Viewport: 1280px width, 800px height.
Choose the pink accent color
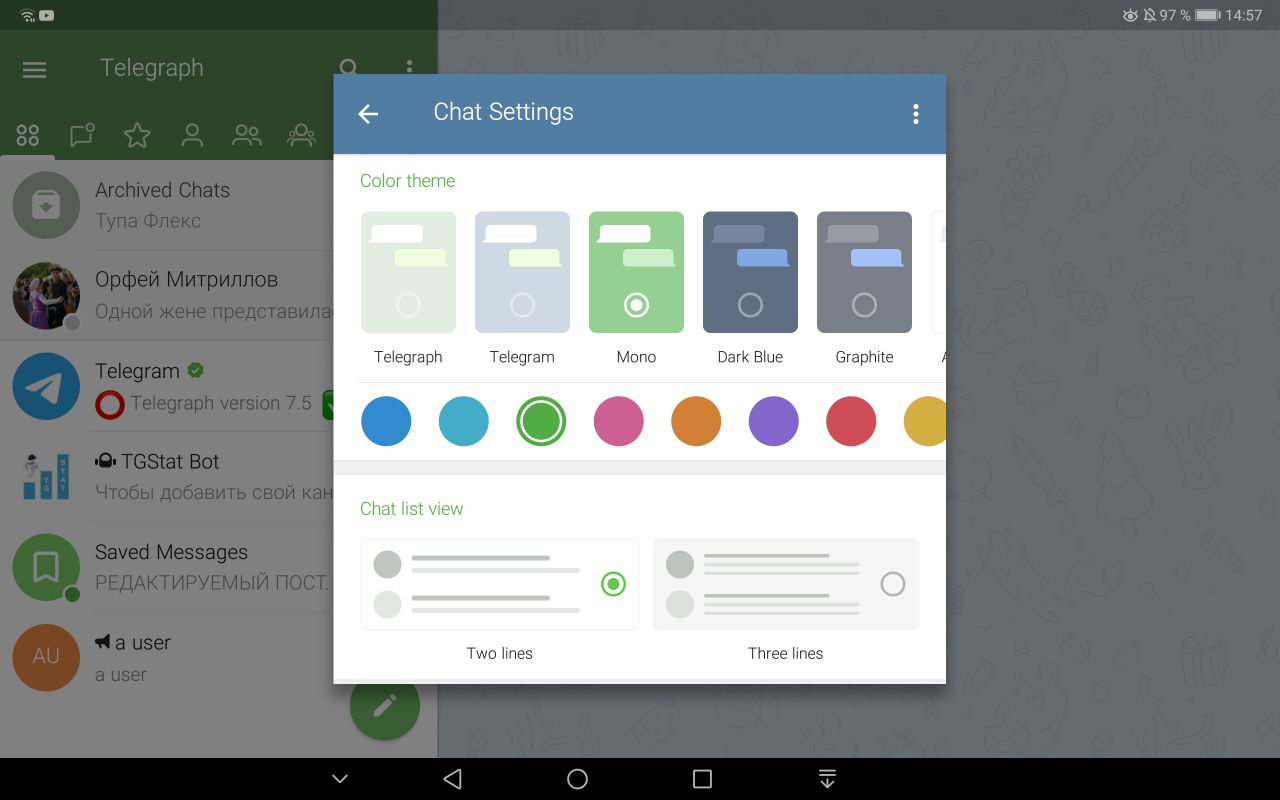[x=619, y=421]
